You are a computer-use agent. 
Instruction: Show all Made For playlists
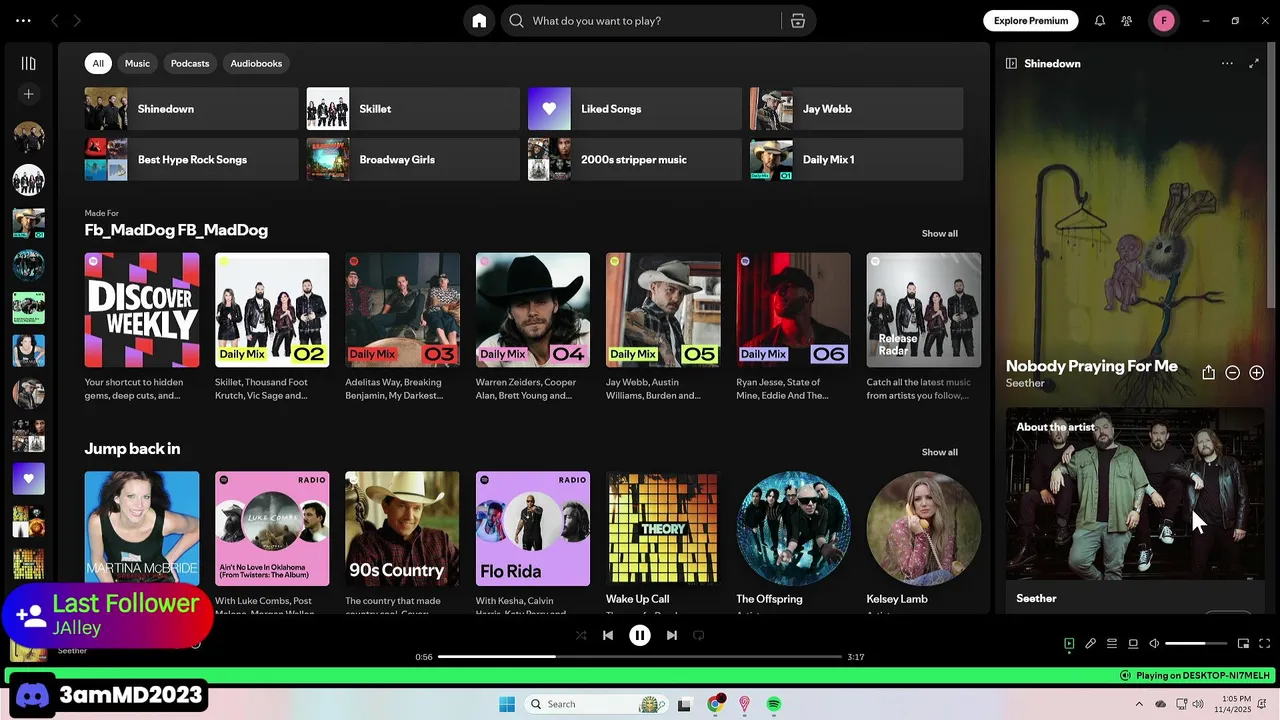pos(939,233)
